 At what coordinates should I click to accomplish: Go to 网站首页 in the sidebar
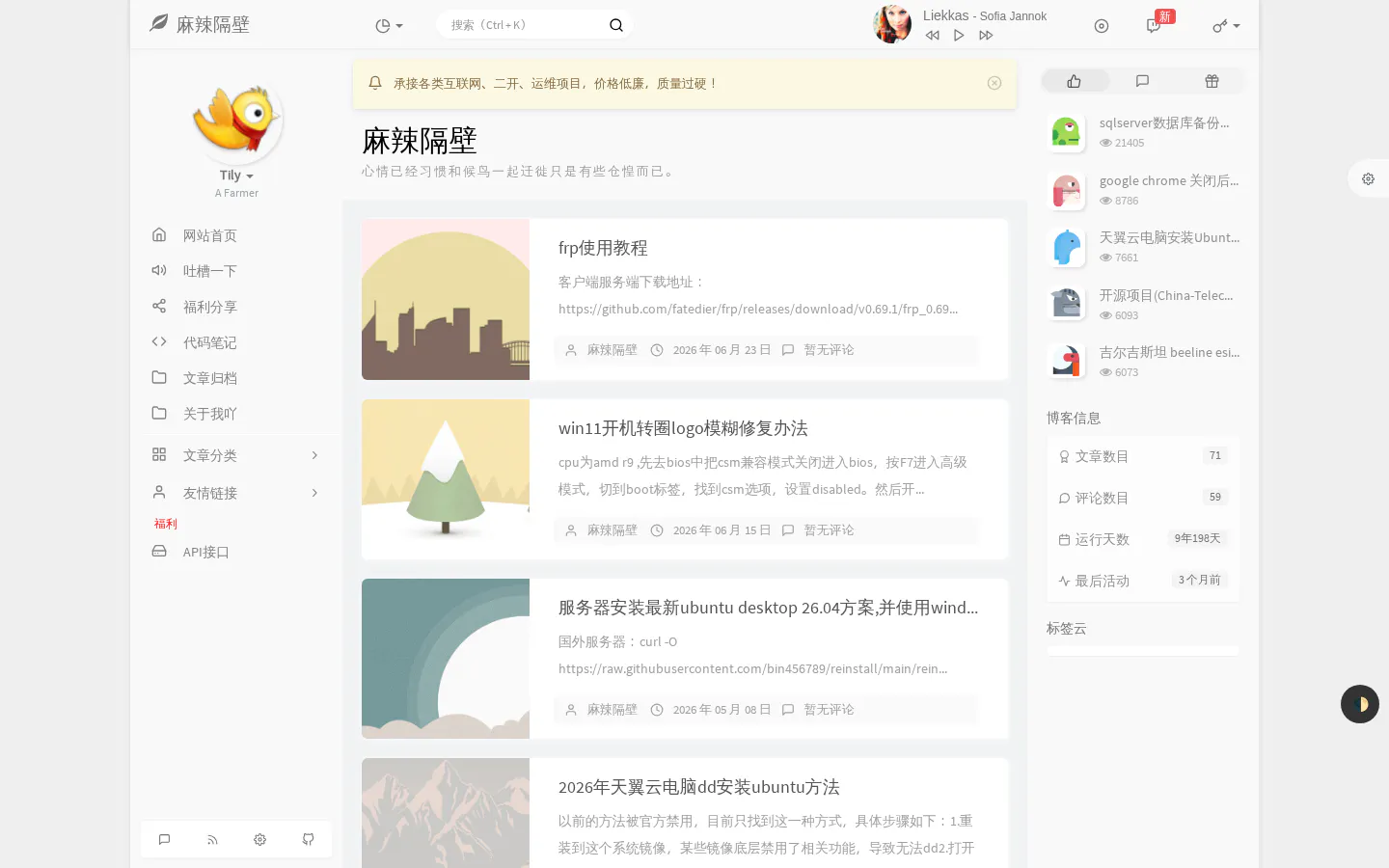236,235
